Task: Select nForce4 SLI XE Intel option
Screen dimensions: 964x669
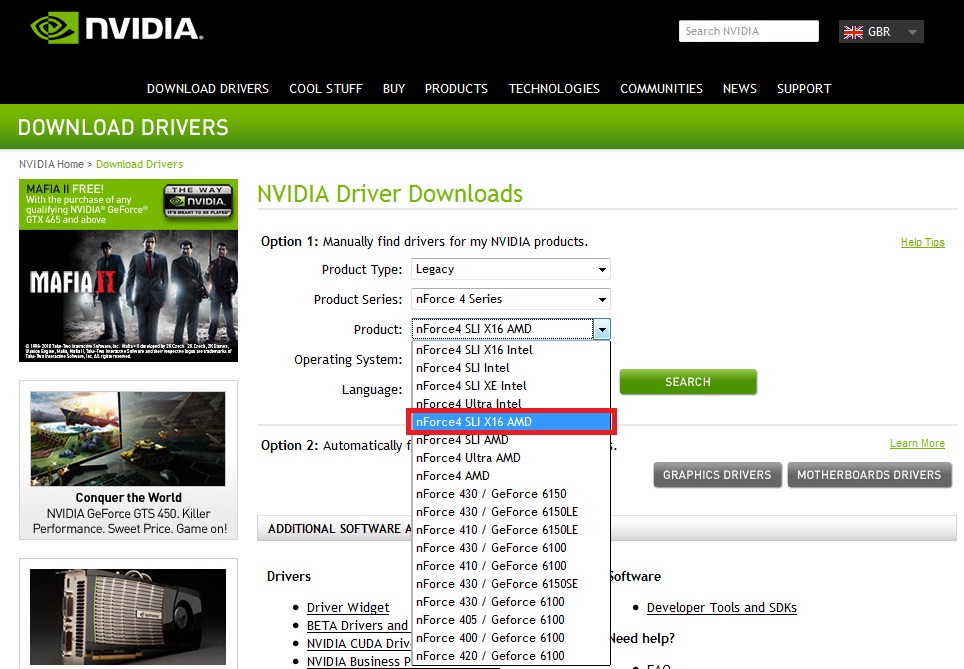Action: [510, 386]
